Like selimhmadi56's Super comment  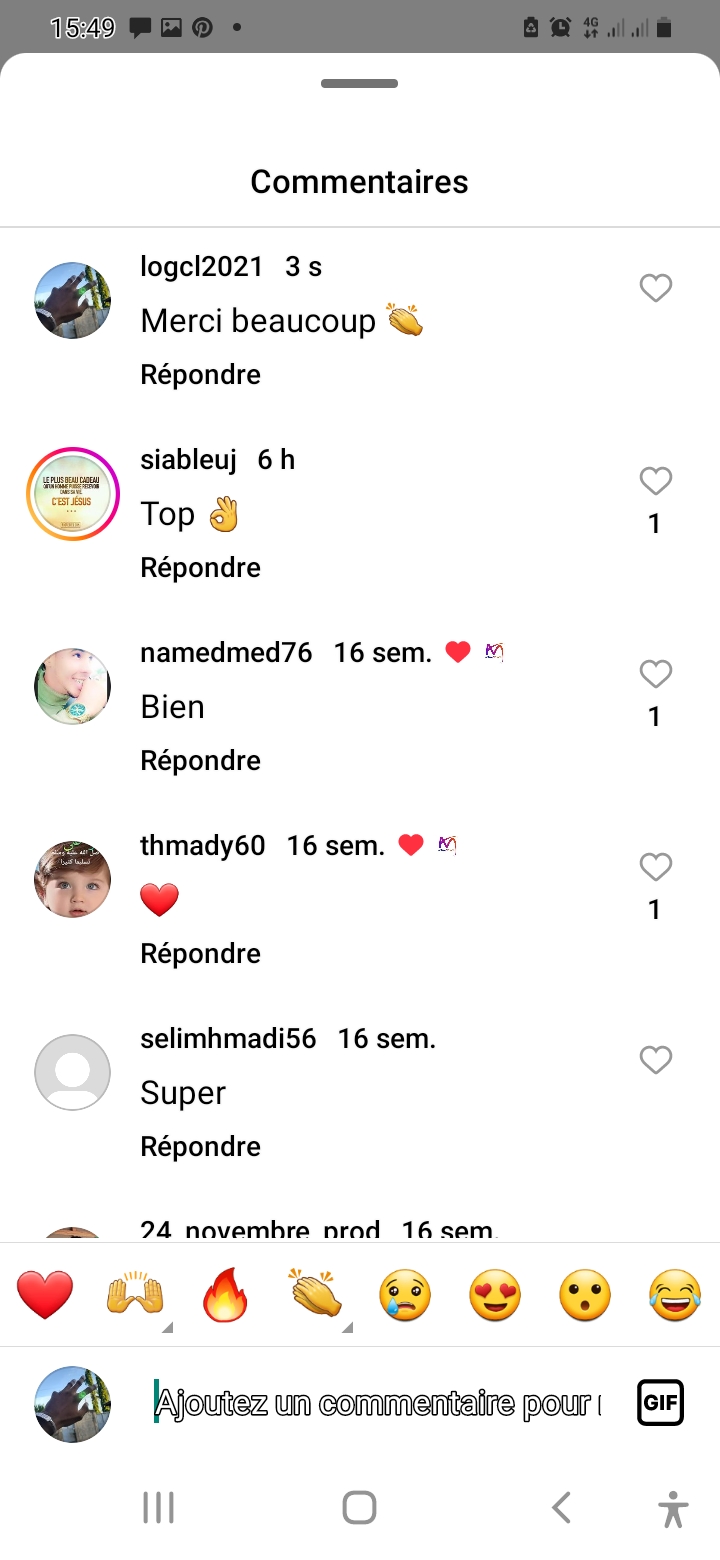point(655,1060)
